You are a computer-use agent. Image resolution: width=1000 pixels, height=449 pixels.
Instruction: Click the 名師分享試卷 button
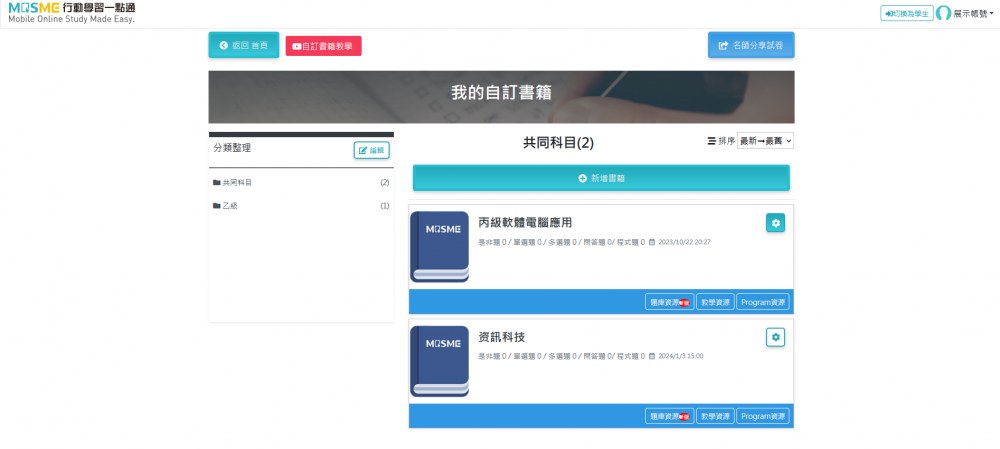[750, 45]
